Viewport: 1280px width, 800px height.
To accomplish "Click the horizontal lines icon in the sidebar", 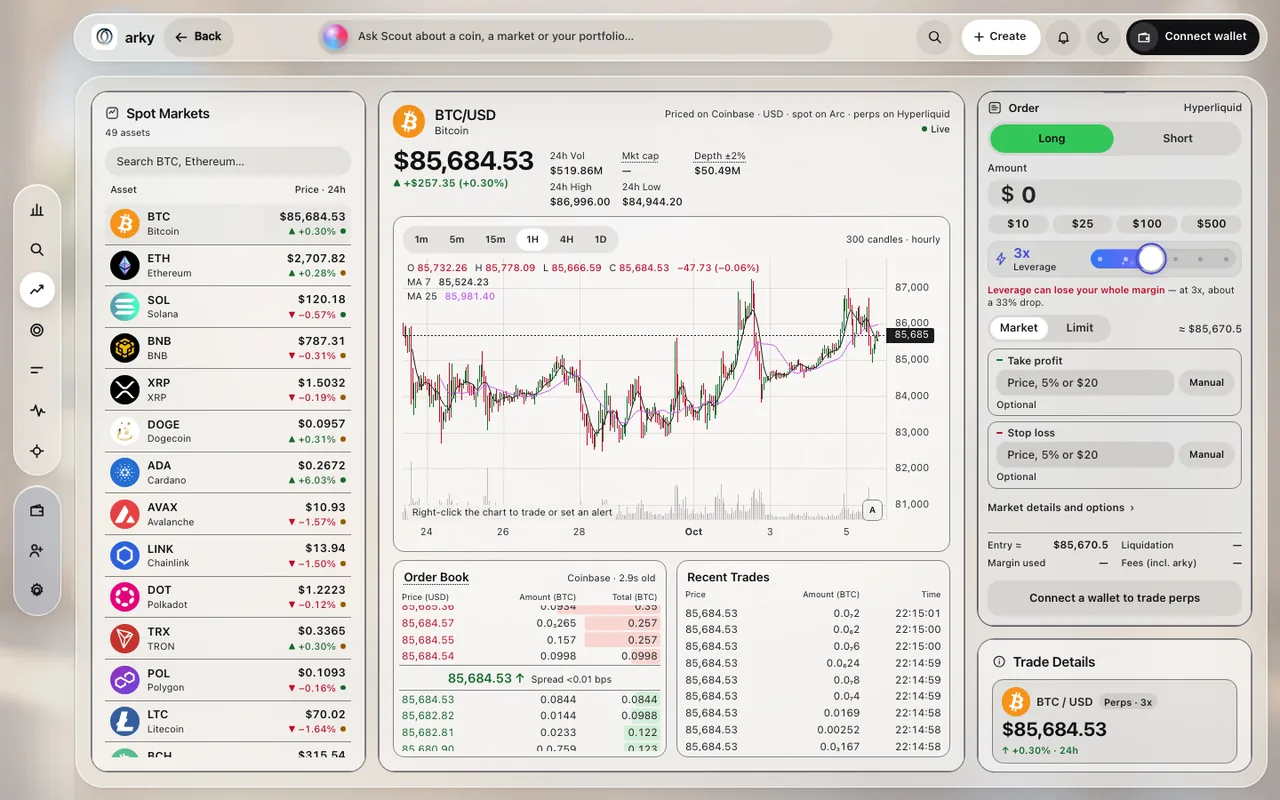I will coord(37,370).
